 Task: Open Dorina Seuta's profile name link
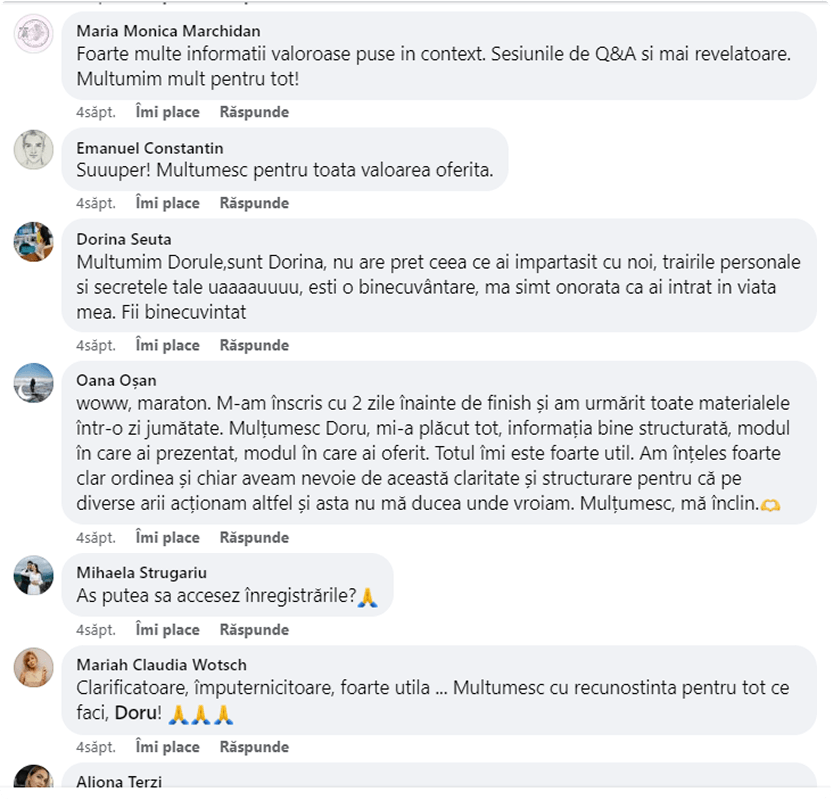[x=123, y=239]
